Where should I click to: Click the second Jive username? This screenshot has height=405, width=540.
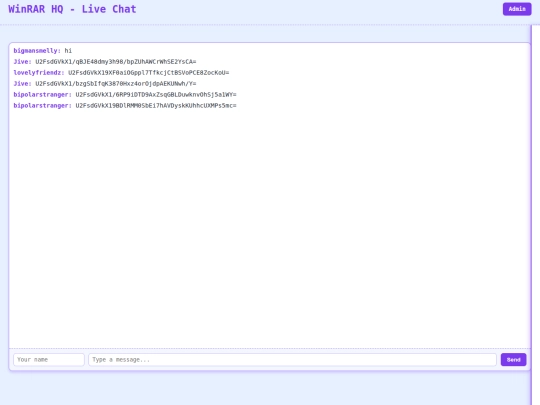click(x=22, y=84)
